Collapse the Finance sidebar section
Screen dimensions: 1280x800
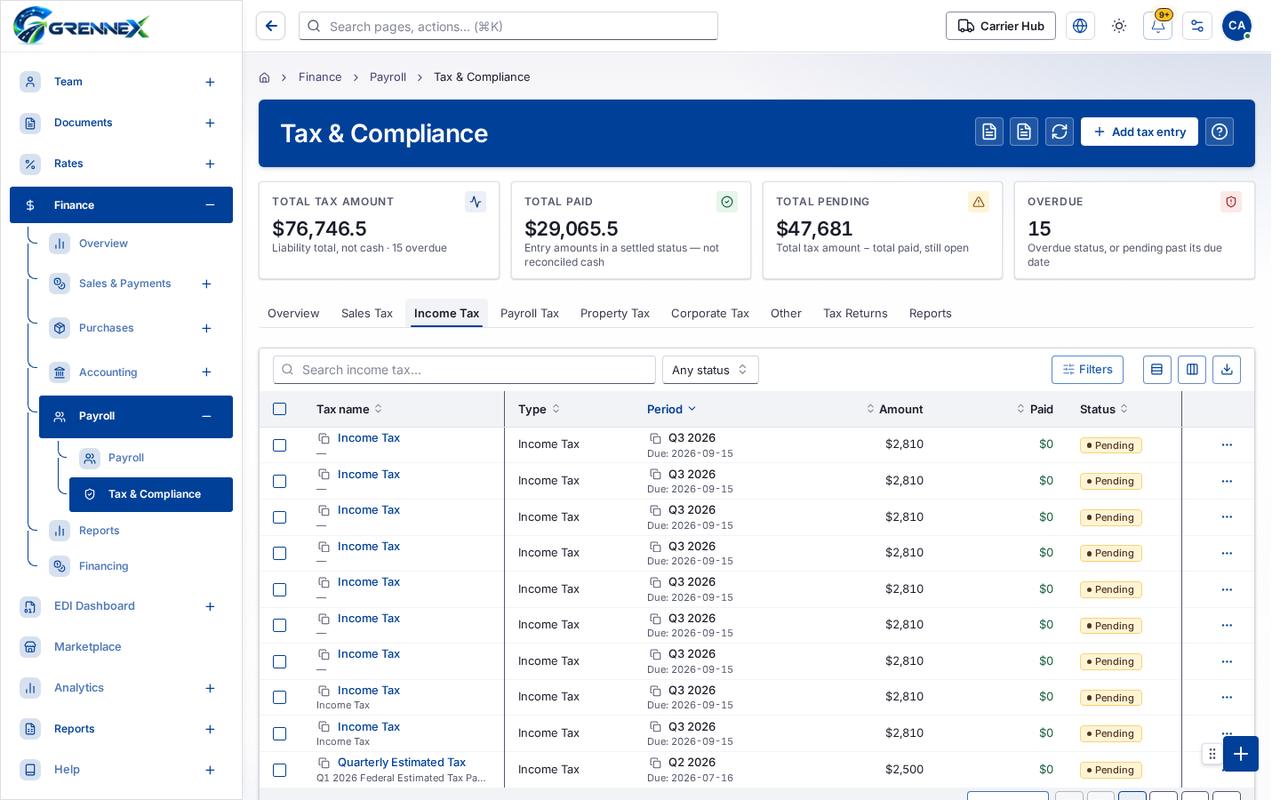coord(210,205)
